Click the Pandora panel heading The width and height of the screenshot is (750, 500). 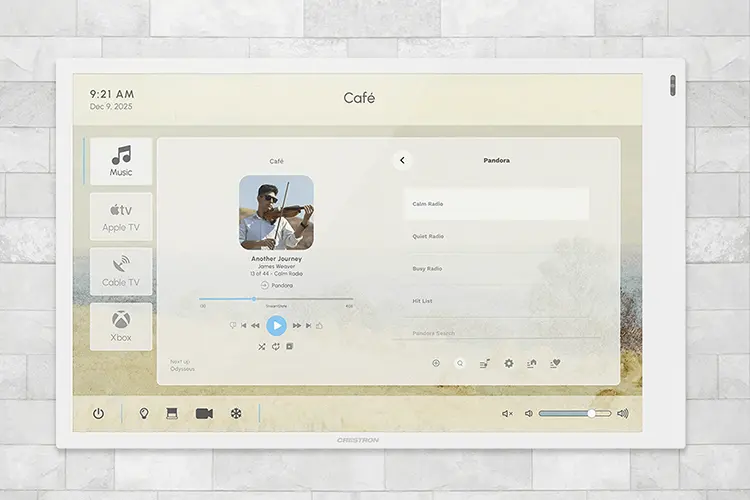pos(496,160)
